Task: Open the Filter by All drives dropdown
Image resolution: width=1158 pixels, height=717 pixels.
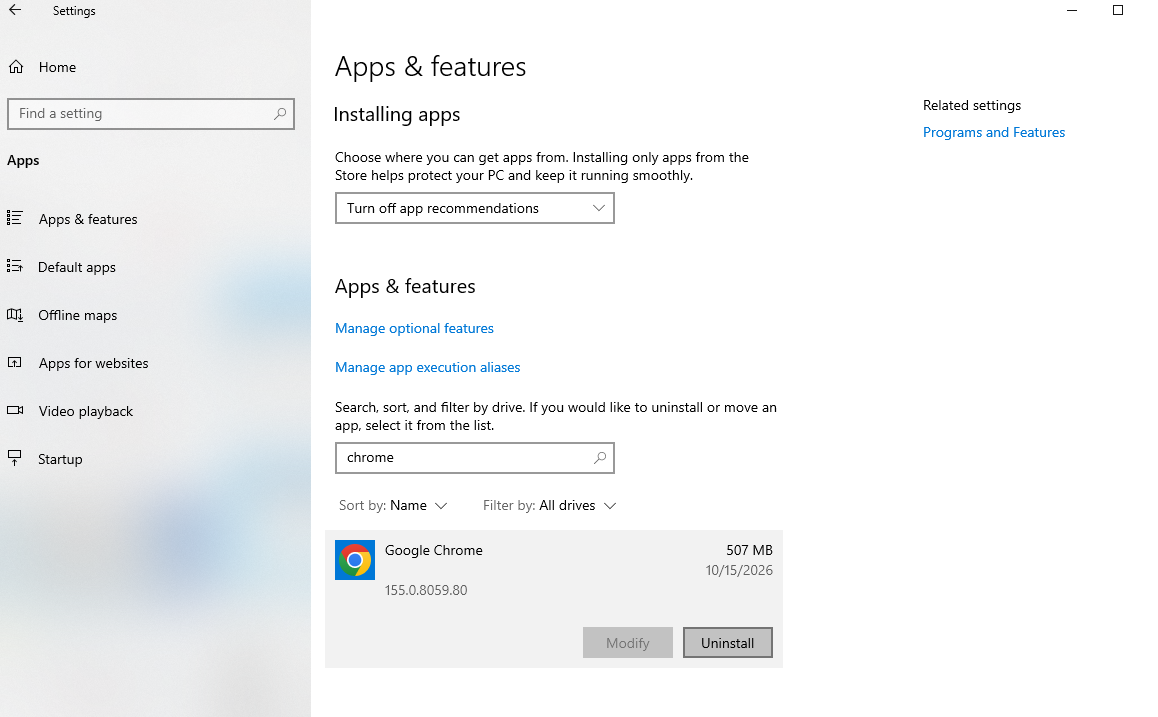Action: click(x=549, y=506)
